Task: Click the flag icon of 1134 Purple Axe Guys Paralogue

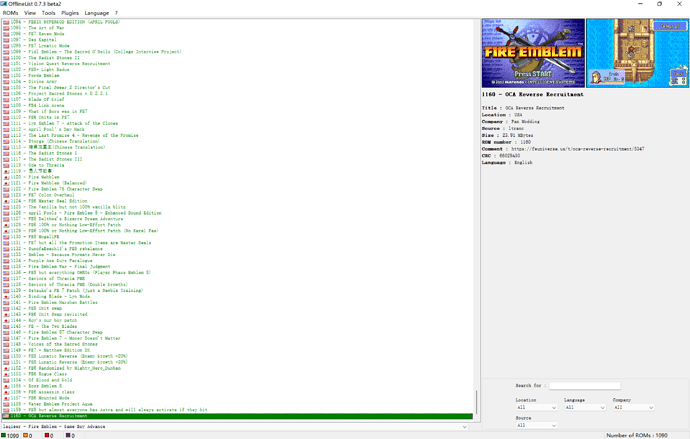Action: [x=6, y=260]
